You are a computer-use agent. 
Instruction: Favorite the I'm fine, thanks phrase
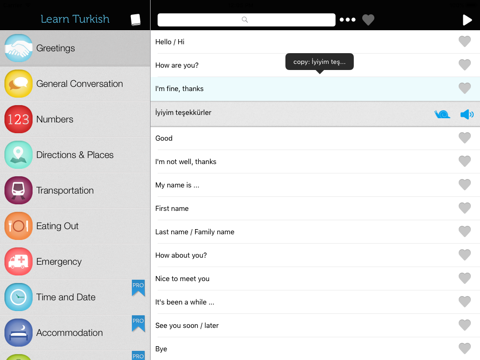point(465,88)
